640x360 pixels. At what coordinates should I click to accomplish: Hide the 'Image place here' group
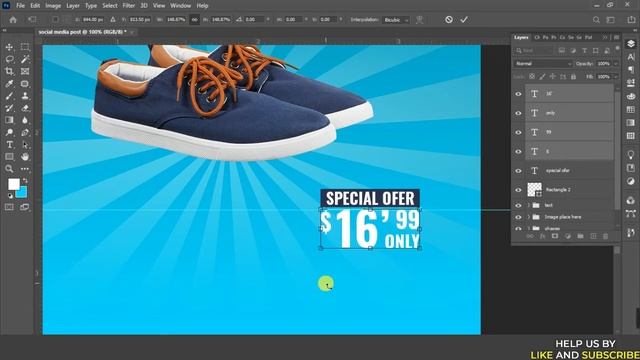[x=518, y=217]
